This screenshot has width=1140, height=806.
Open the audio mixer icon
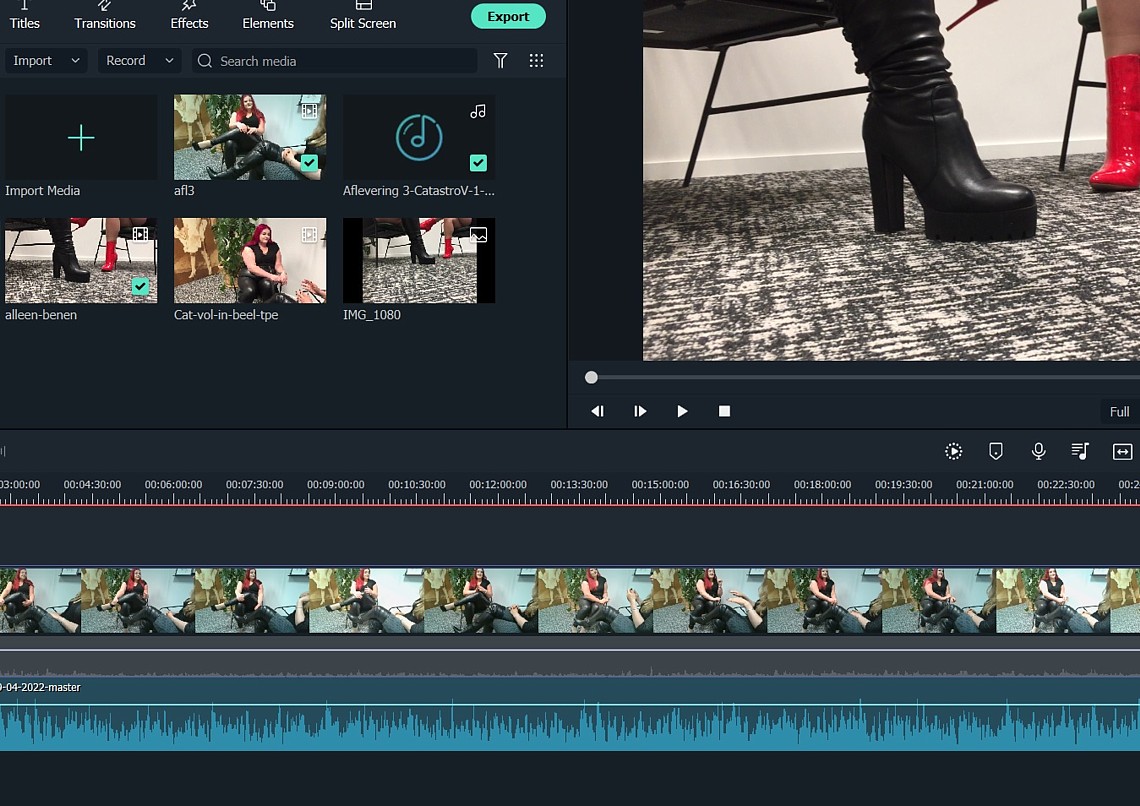pyautogui.click(x=1080, y=451)
